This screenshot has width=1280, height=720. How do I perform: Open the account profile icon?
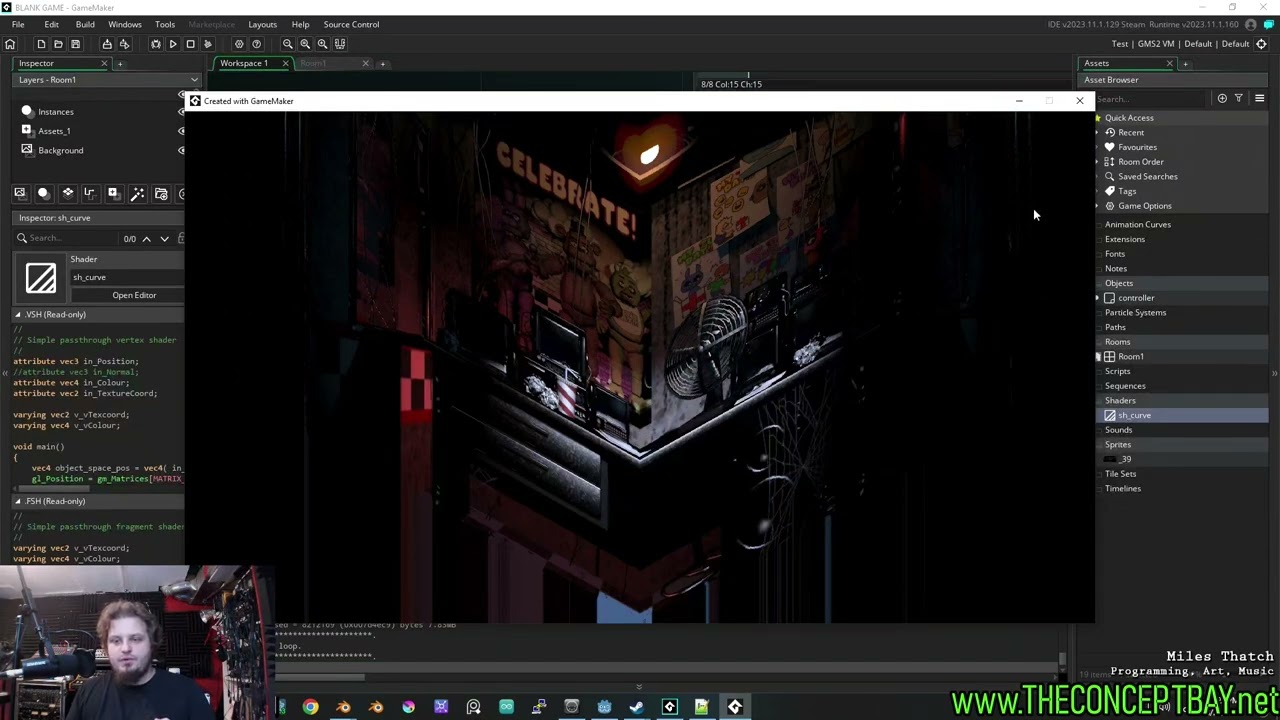pos(1251,24)
